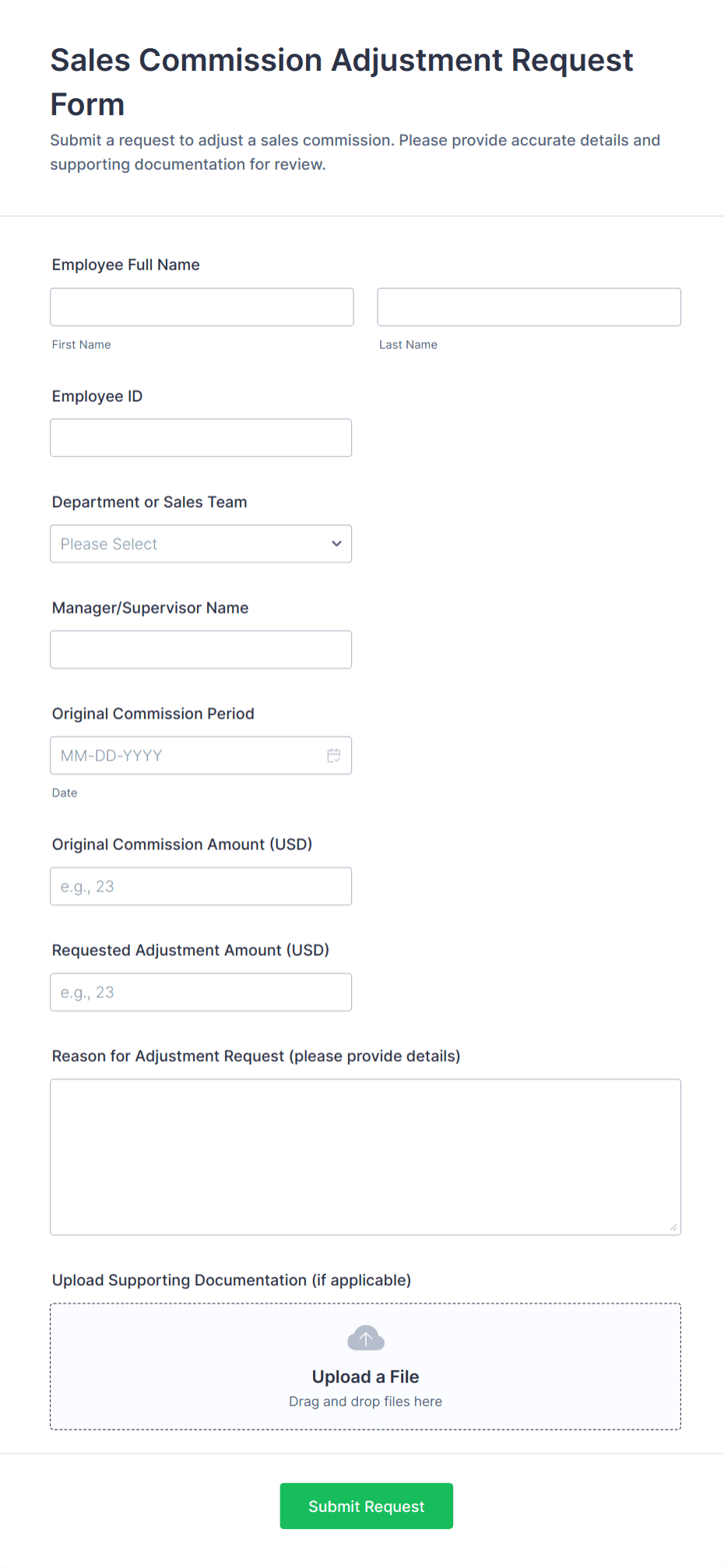This screenshot has width=724, height=1568.
Task: Open the Department or Sales Team dropdown
Action: [201, 543]
